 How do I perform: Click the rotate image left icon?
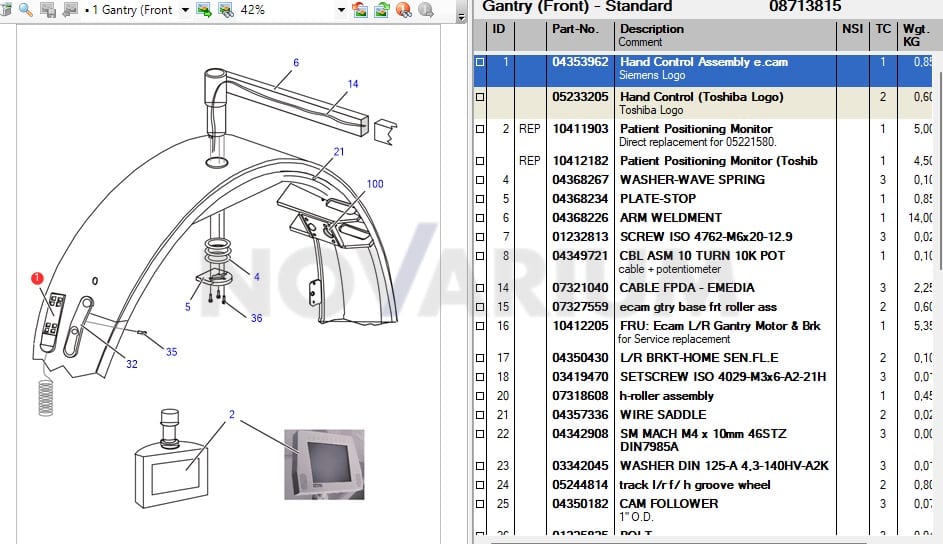point(360,9)
